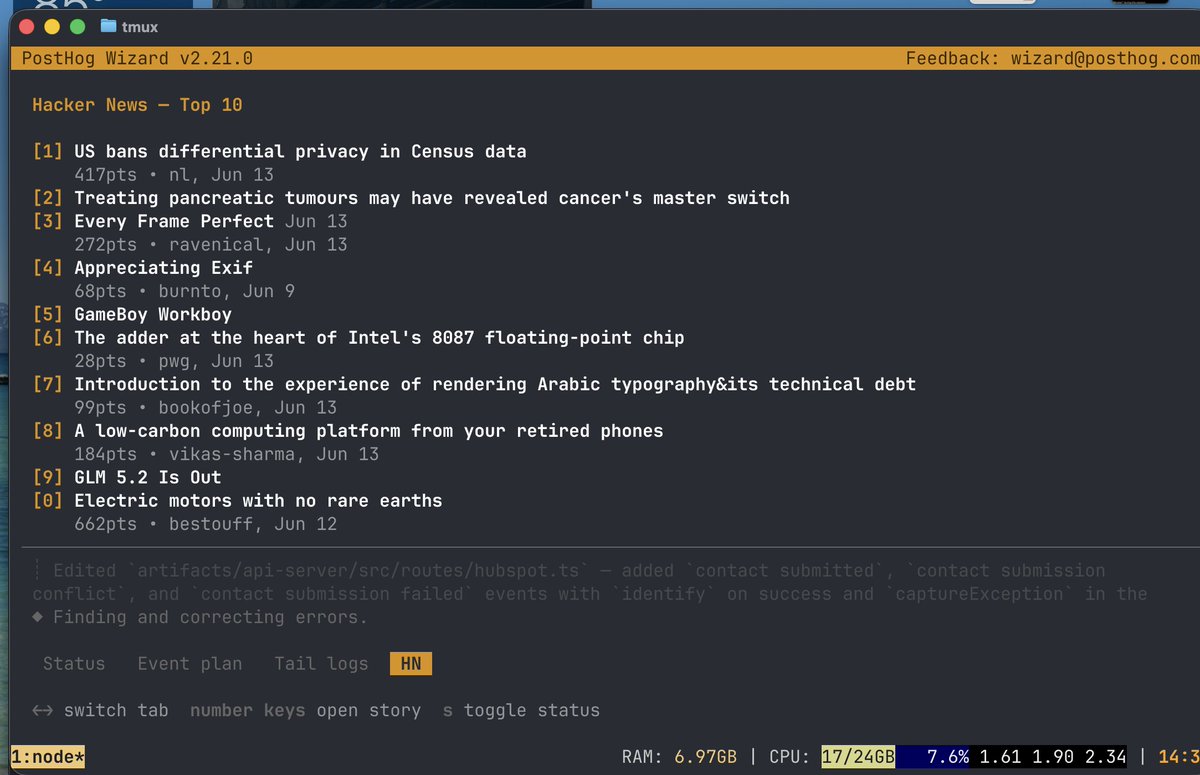Click the '184pts • vikas-sharma, Jun 13' line

tap(227, 454)
